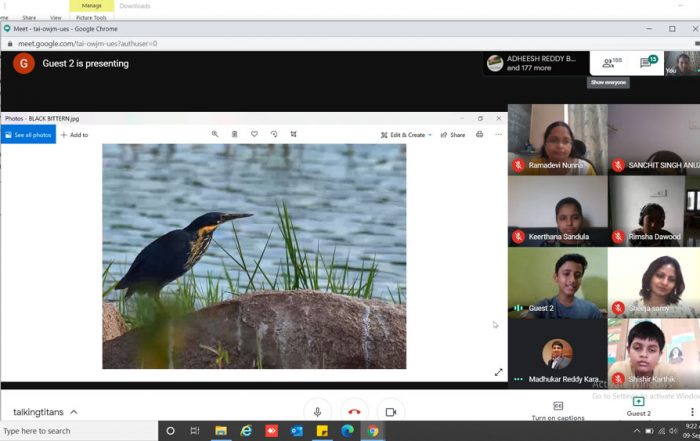Screen dimensions: 700x441
Task: Click the fullscreen expand arrow icon
Action: (x=499, y=372)
